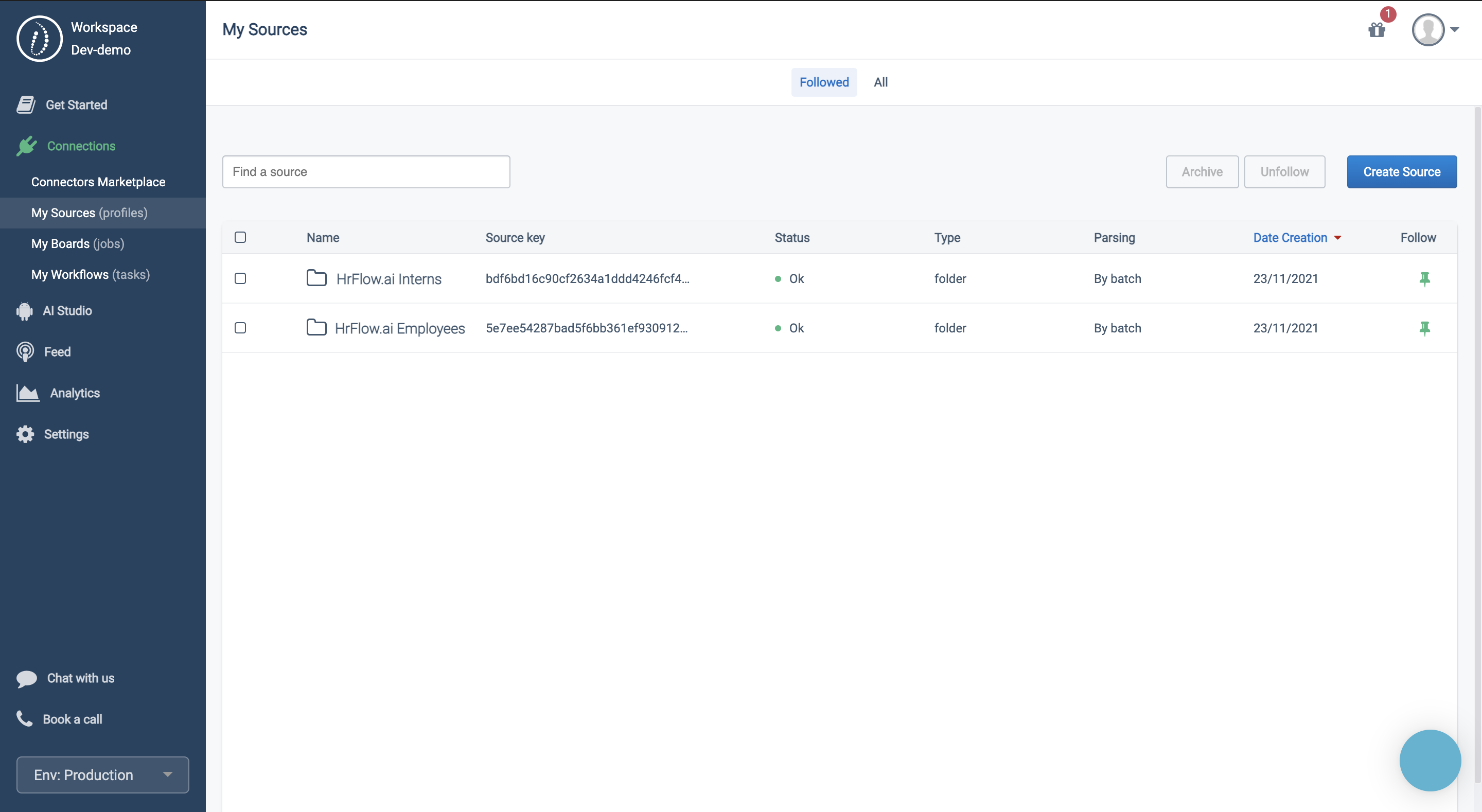The image size is (1482, 812).
Task: Open My Boards (jobs)
Action: tap(78, 243)
